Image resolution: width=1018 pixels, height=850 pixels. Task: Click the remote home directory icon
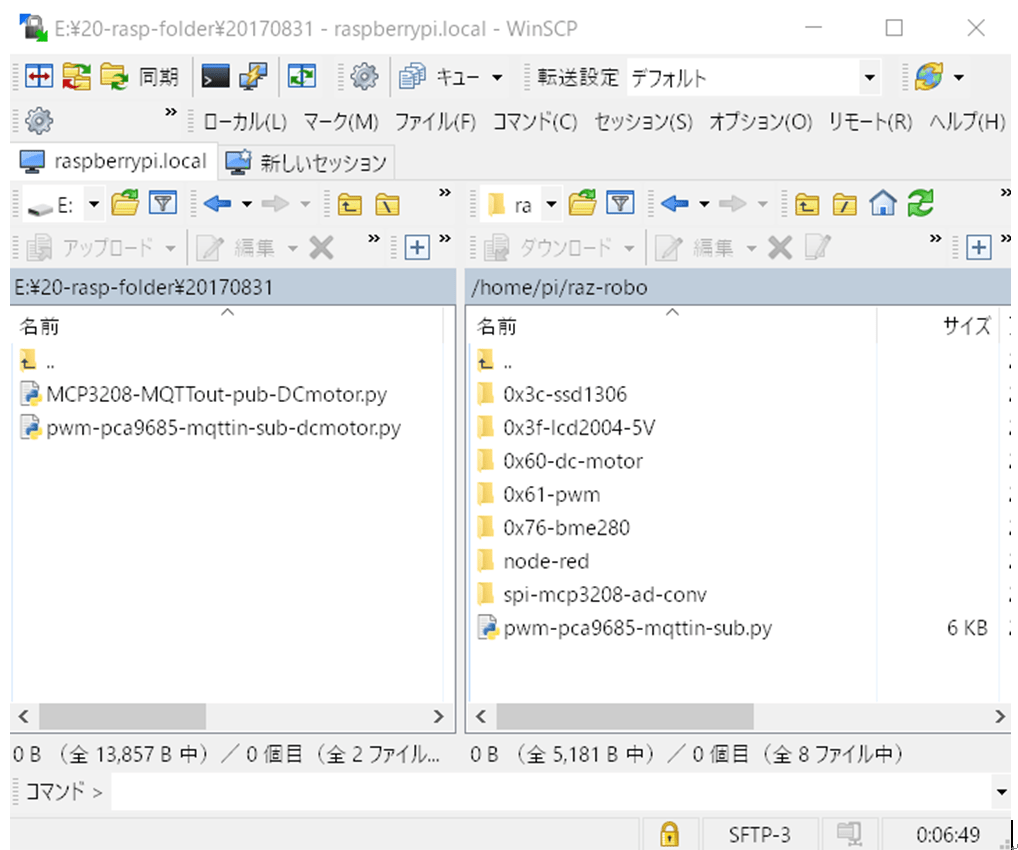[x=883, y=204]
